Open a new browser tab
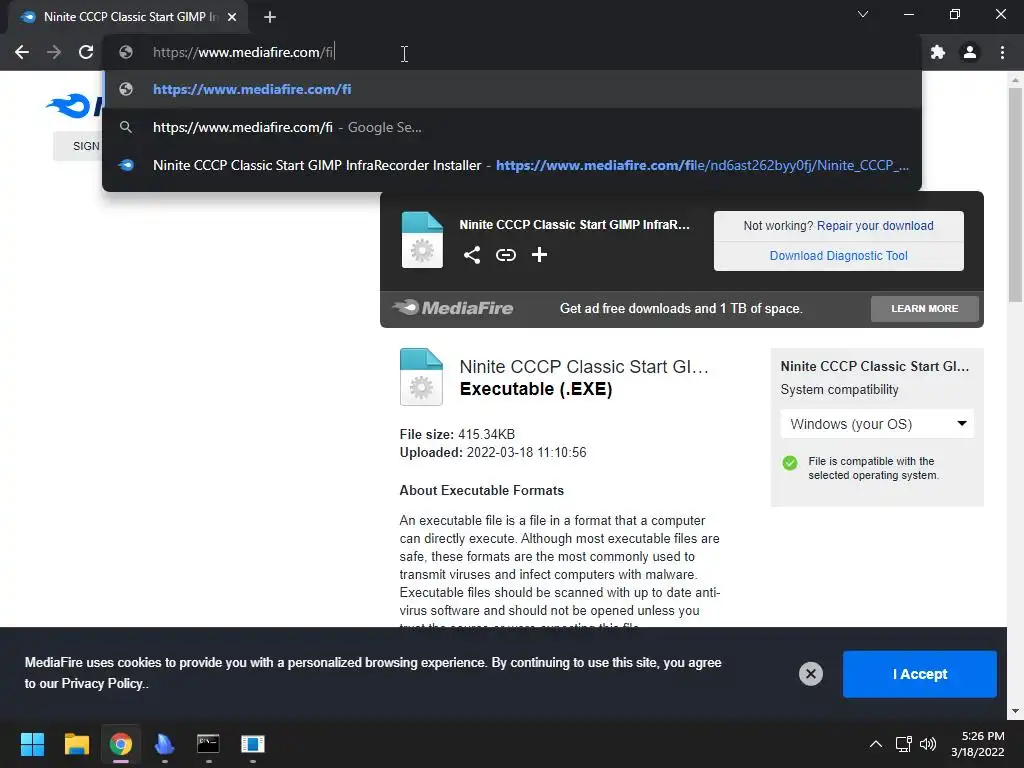Screen dimensions: 1024x768 click(x=270, y=17)
